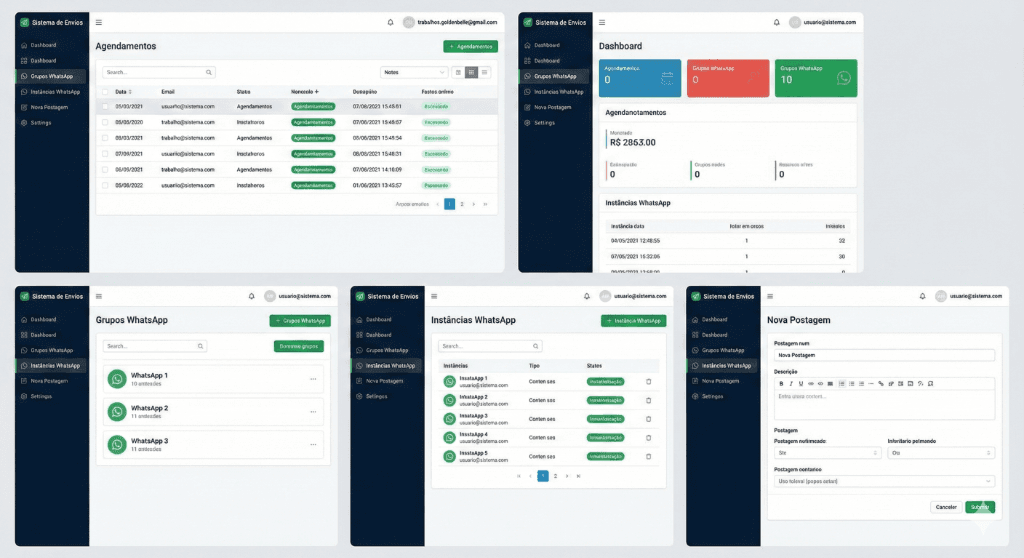Check the row dated 05/03/2021
Viewport: 1024px width, 558px height.
(105, 107)
